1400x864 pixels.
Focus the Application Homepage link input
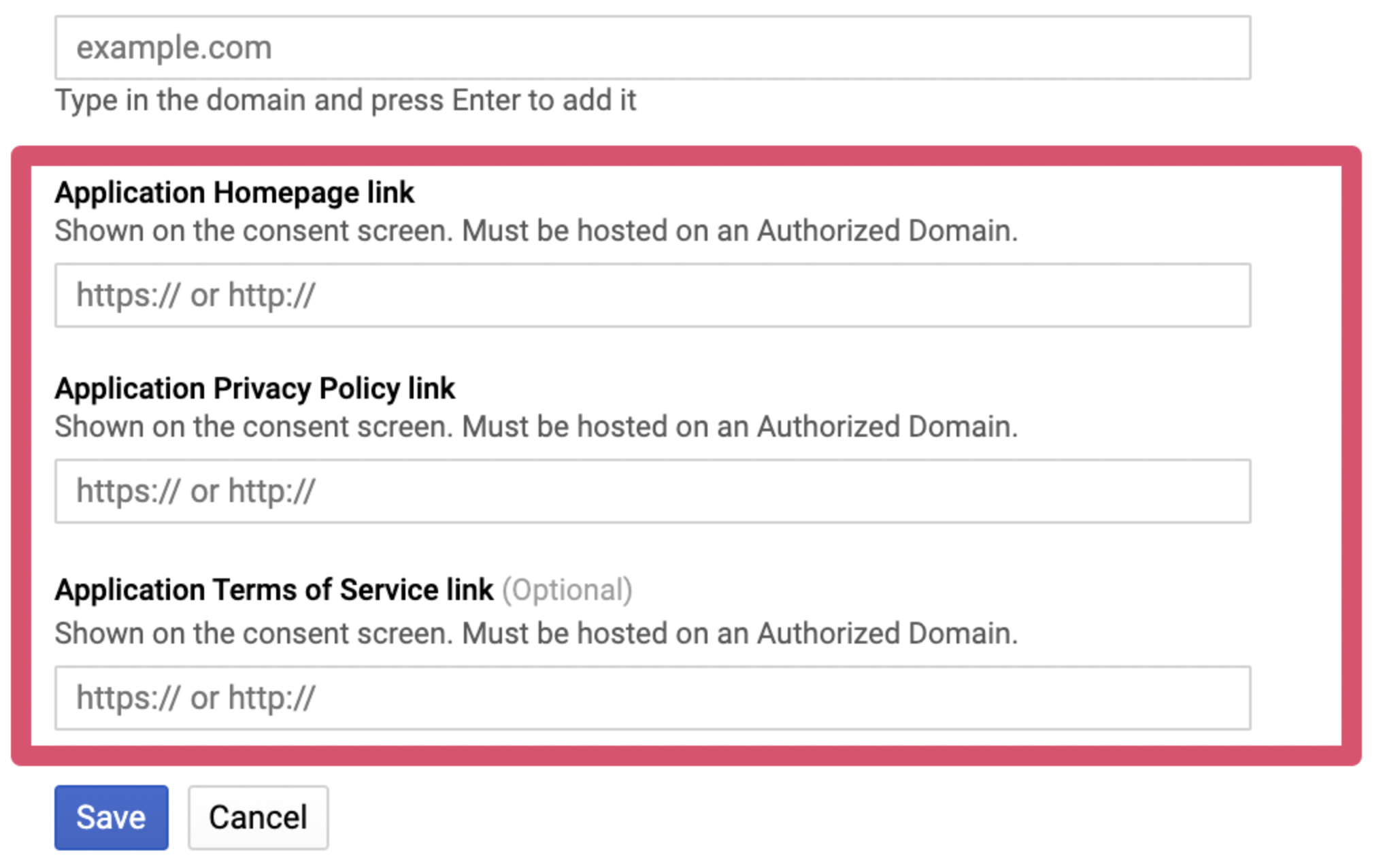652,295
